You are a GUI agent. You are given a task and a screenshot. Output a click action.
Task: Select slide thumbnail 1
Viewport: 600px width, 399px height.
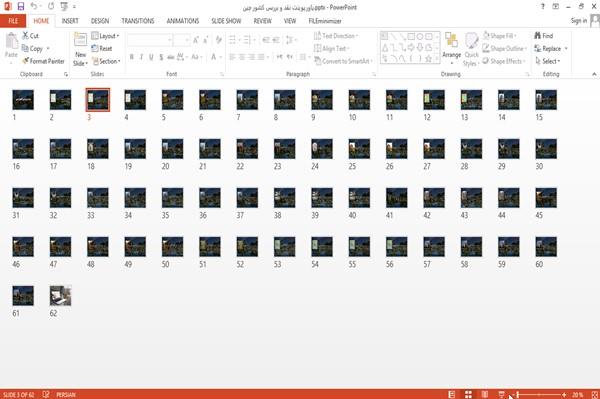click(x=23, y=100)
